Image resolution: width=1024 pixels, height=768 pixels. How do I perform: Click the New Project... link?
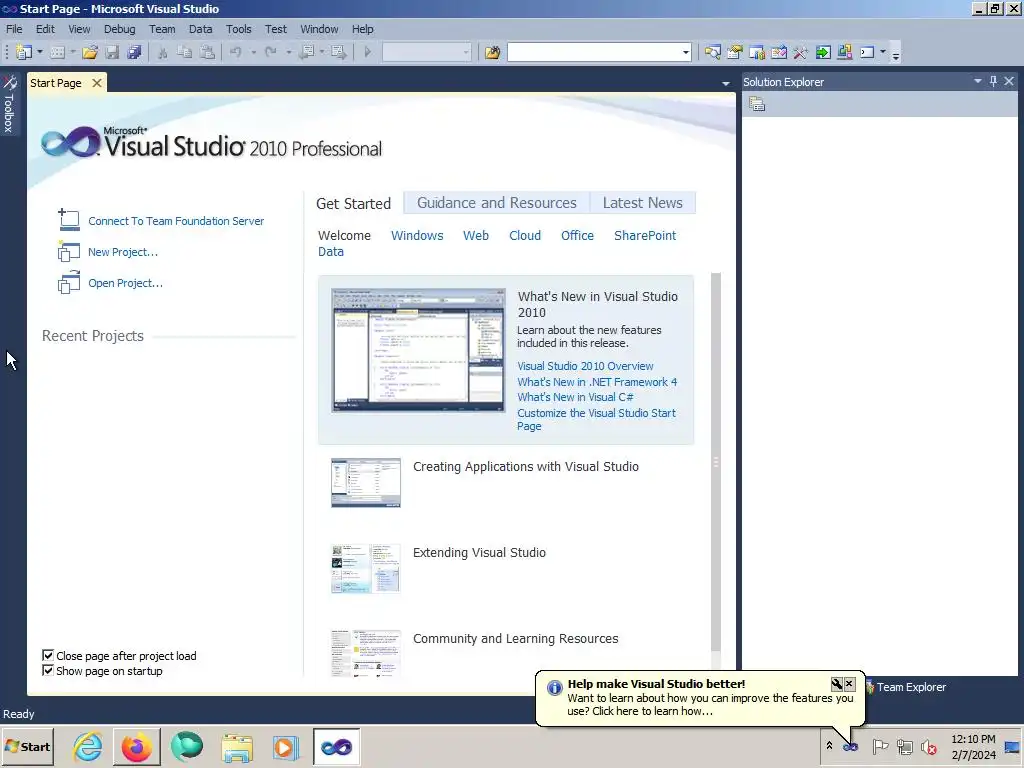(123, 252)
